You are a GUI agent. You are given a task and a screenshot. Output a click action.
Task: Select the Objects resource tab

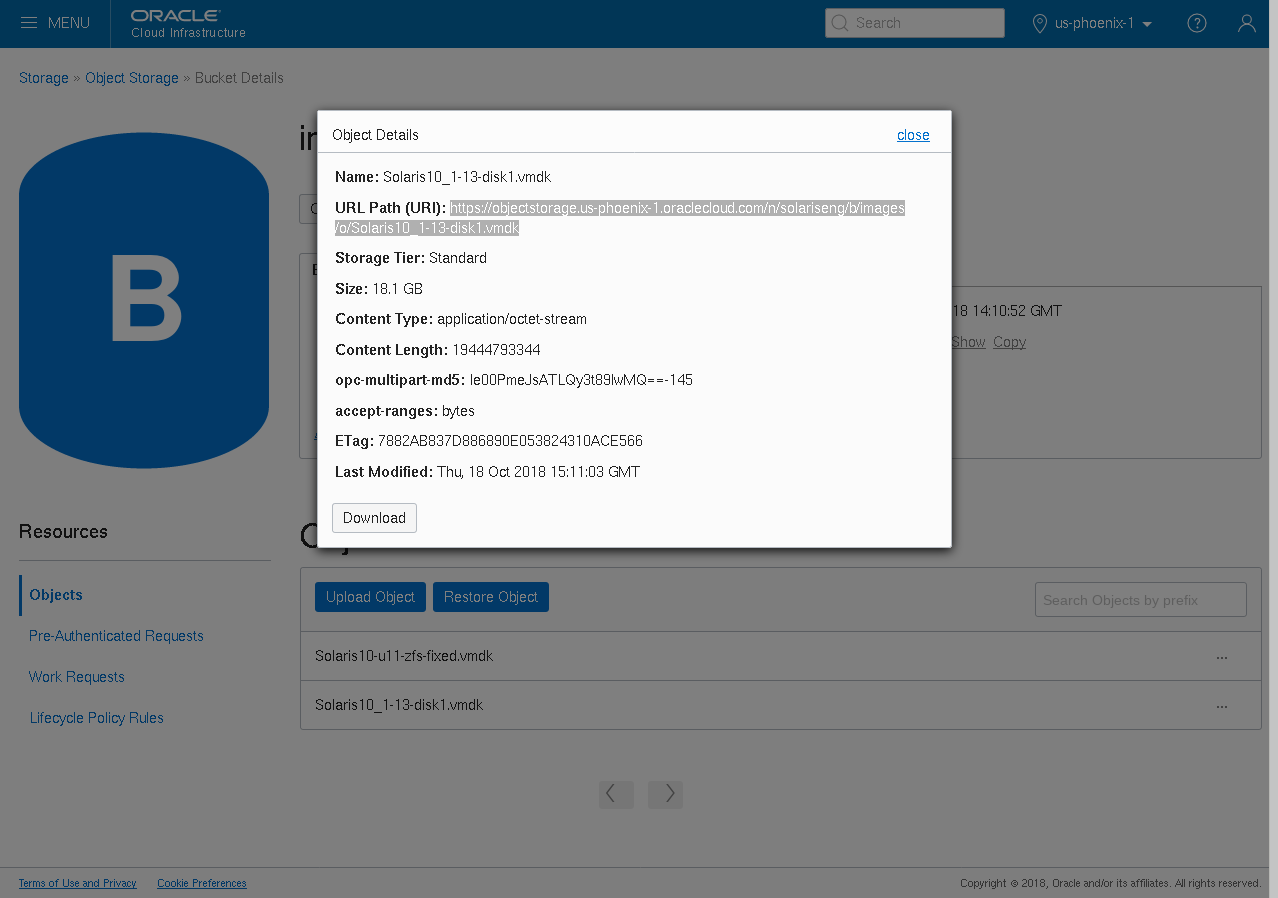(x=56, y=595)
